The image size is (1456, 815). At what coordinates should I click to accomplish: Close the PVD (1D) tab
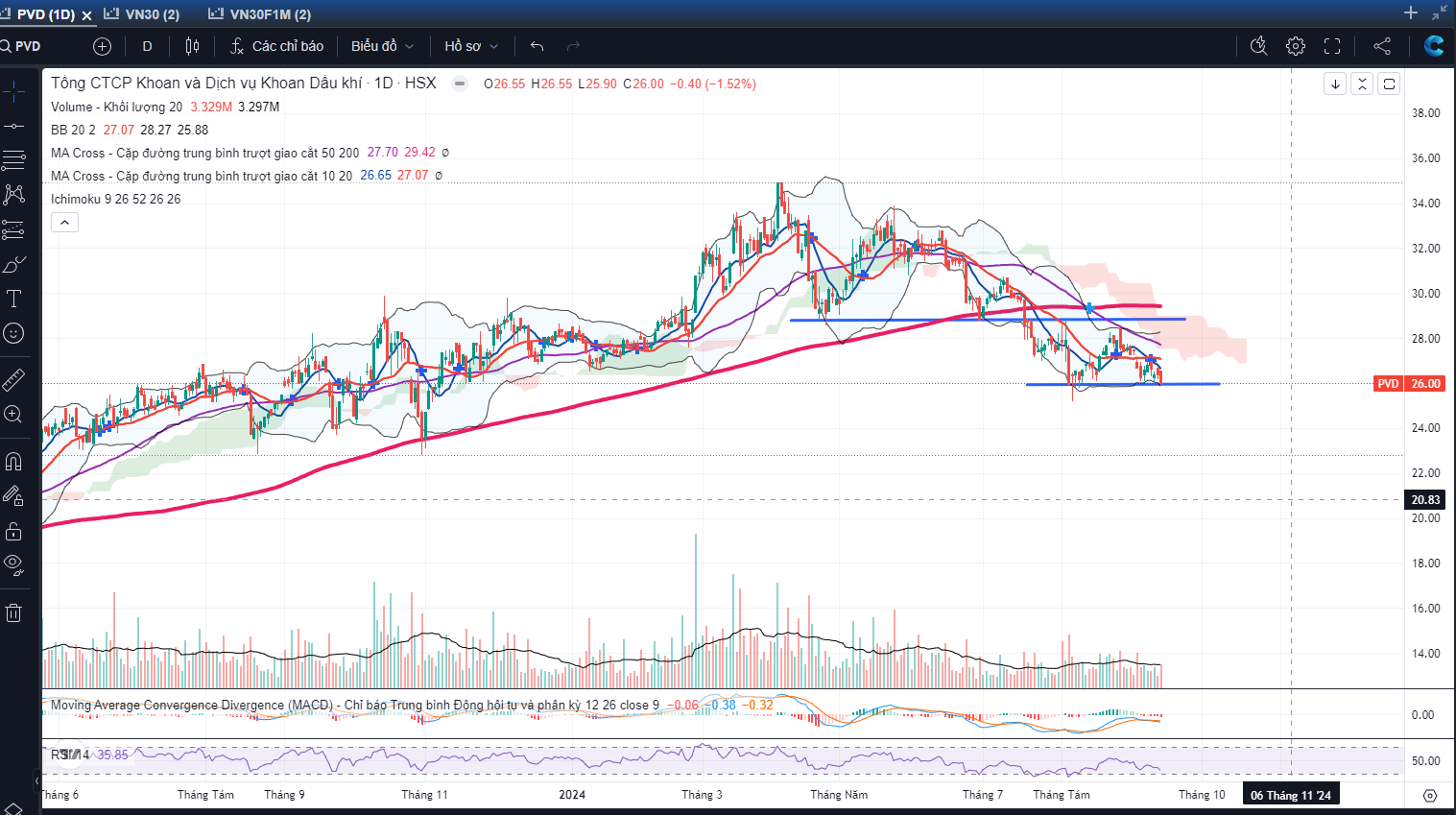[x=87, y=15]
